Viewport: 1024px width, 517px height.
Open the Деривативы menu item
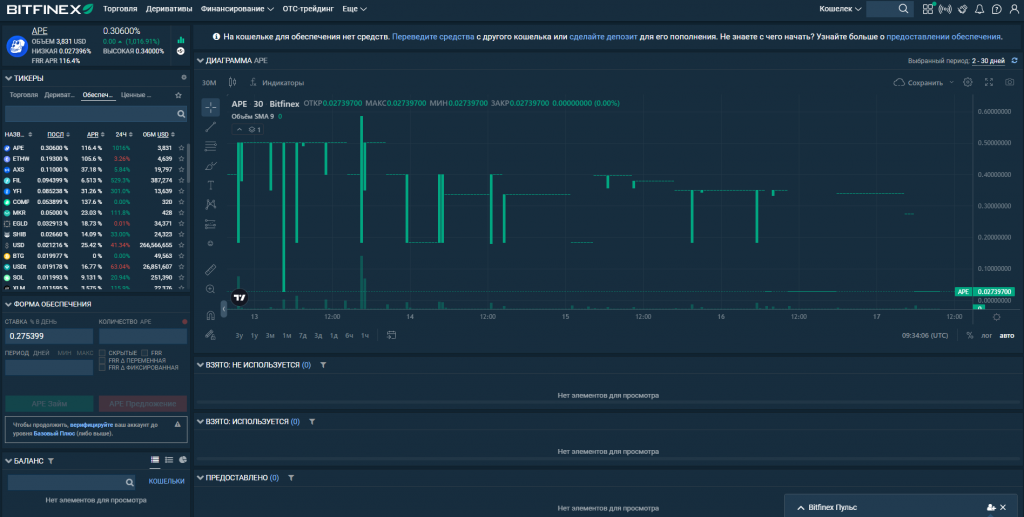(x=169, y=9)
